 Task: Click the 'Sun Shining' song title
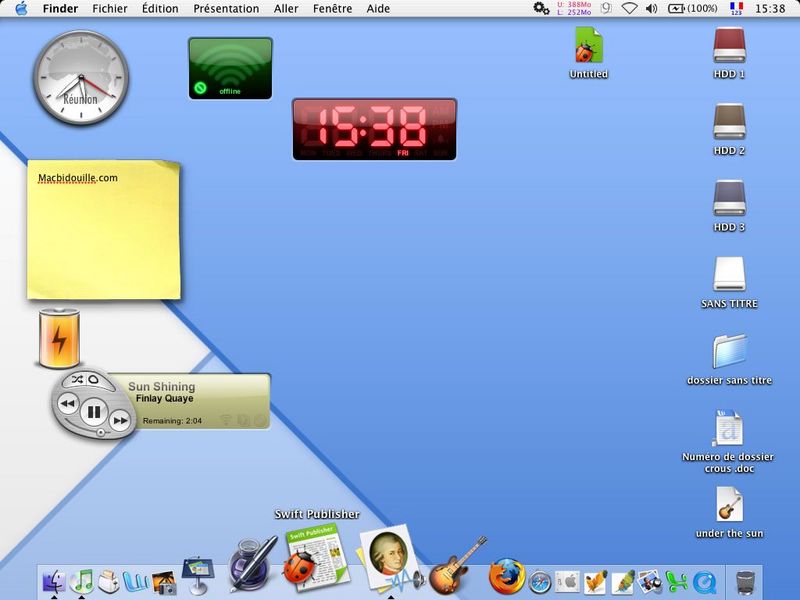(x=162, y=386)
